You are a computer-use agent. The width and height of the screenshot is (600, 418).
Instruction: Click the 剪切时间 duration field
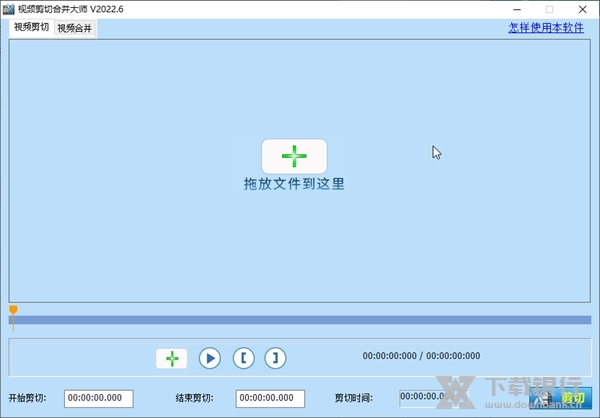click(433, 398)
